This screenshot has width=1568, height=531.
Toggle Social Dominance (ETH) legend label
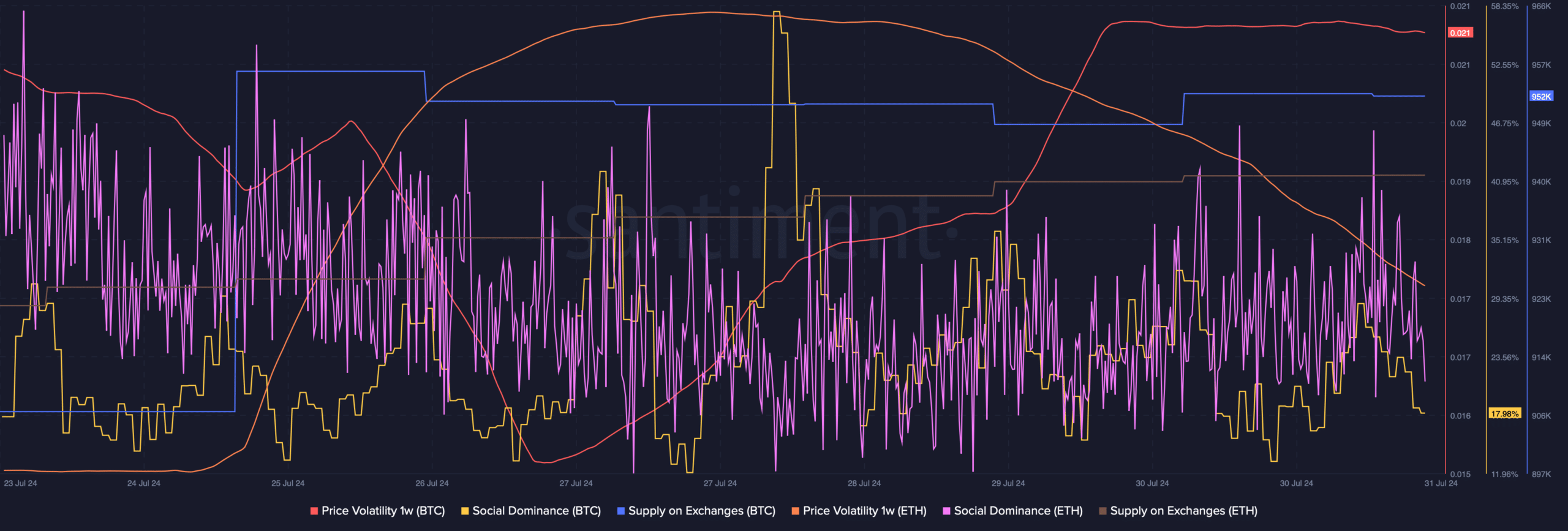pyautogui.click(x=1018, y=511)
